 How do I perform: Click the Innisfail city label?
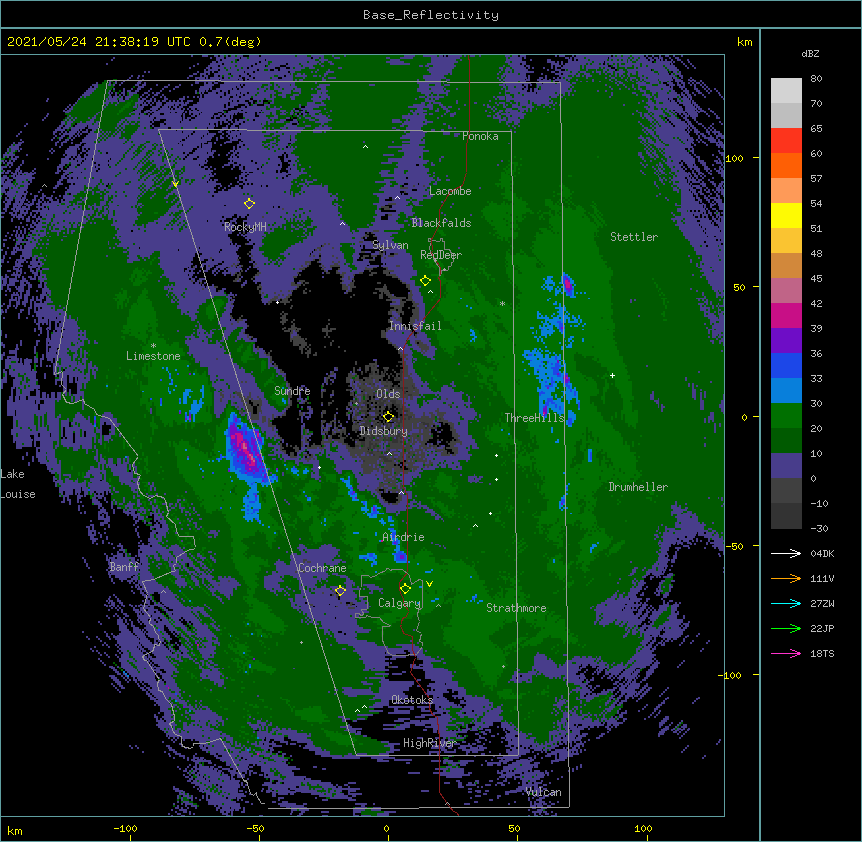pyautogui.click(x=415, y=326)
